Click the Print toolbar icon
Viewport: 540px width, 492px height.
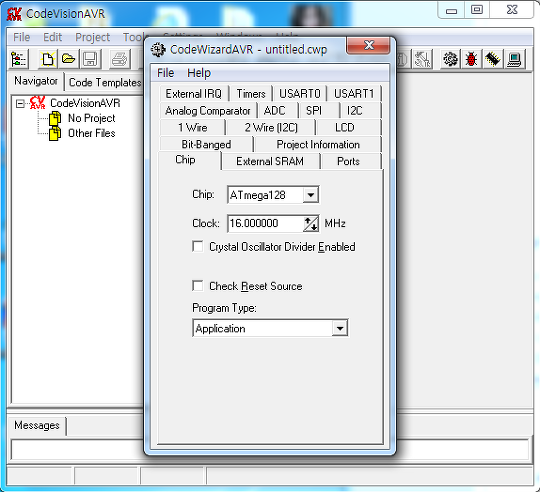click(120, 59)
